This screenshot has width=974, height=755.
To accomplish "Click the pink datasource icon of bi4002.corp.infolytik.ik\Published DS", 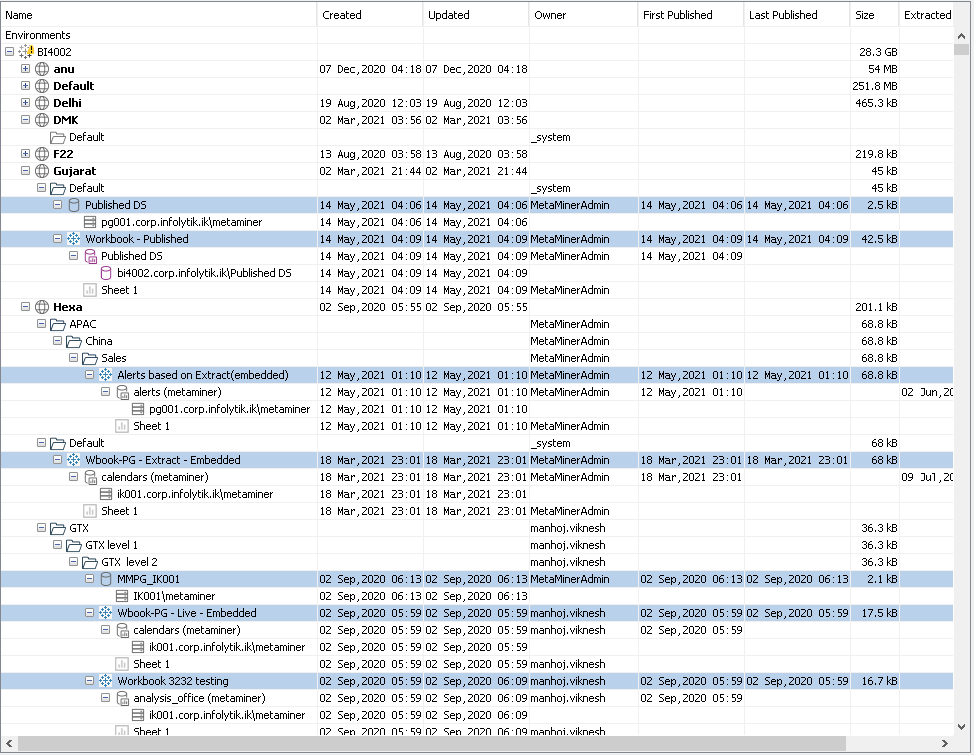I will pos(106,273).
